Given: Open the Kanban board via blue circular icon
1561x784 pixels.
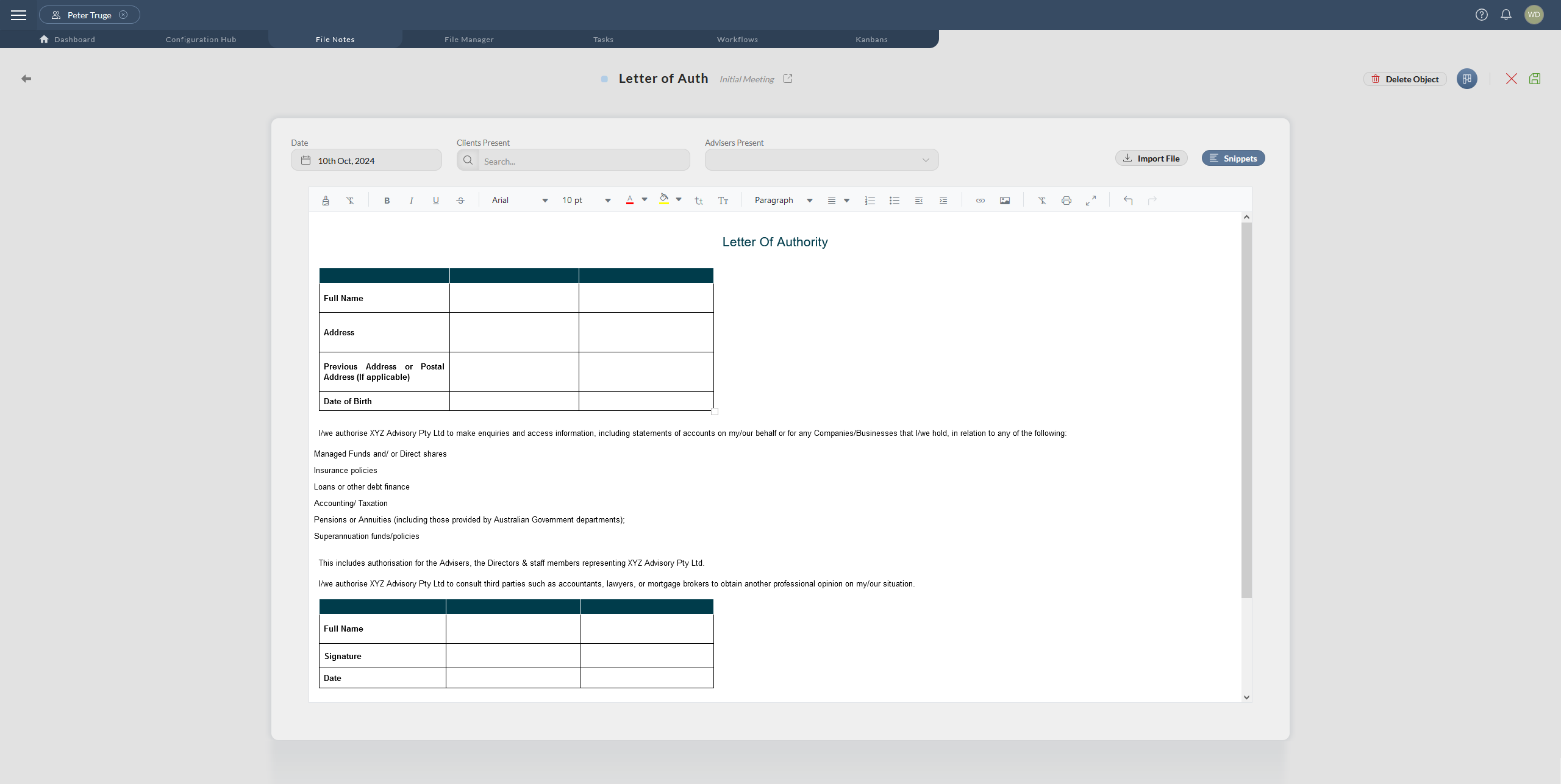Looking at the screenshot, I should (x=1466, y=79).
